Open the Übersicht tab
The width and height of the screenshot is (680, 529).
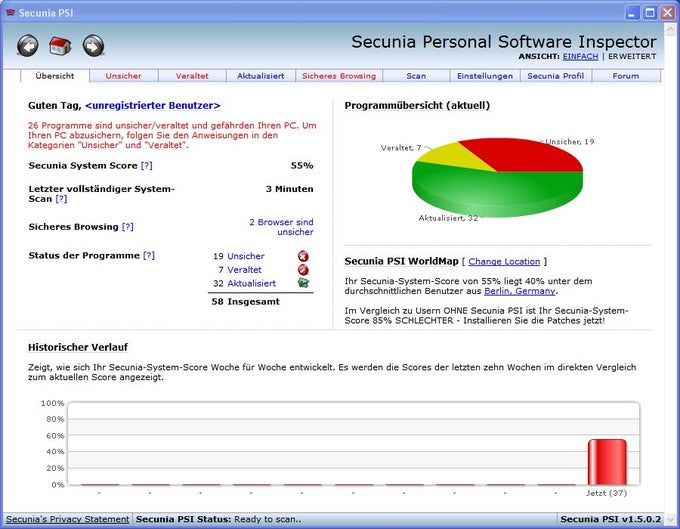click(x=55, y=76)
